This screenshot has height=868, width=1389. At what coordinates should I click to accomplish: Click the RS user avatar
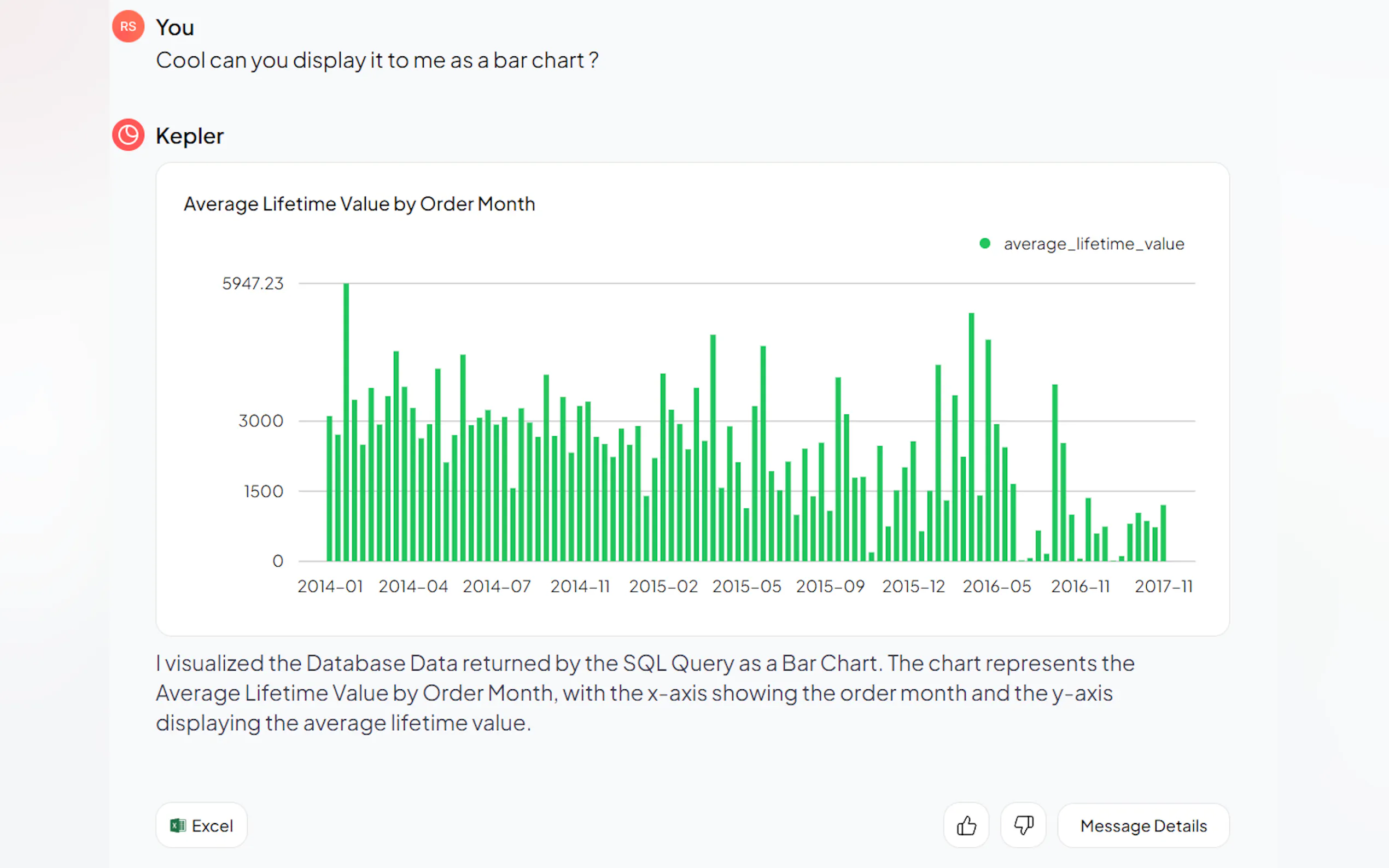click(x=128, y=26)
